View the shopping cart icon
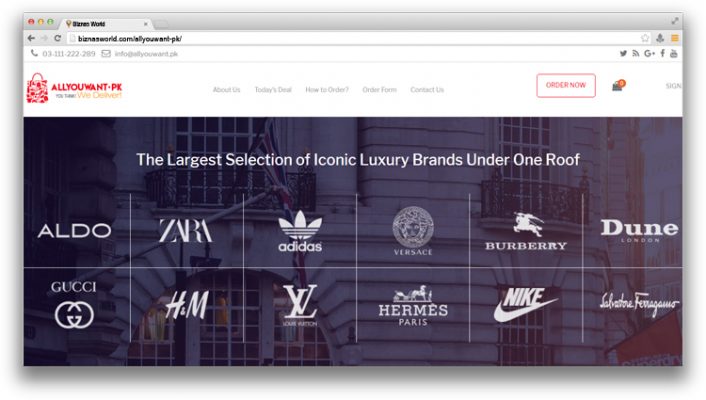The width and height of the screenshot is (706, 400). (618, 86)
